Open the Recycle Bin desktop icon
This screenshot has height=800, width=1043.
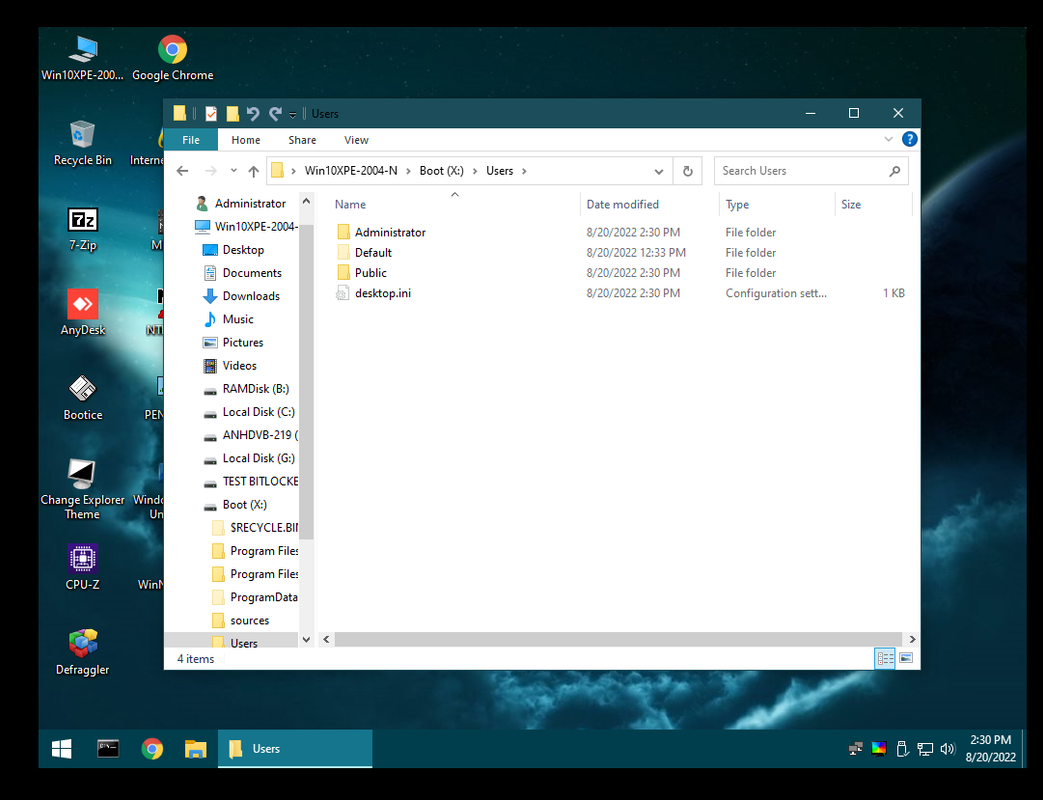tap(82, 143)
